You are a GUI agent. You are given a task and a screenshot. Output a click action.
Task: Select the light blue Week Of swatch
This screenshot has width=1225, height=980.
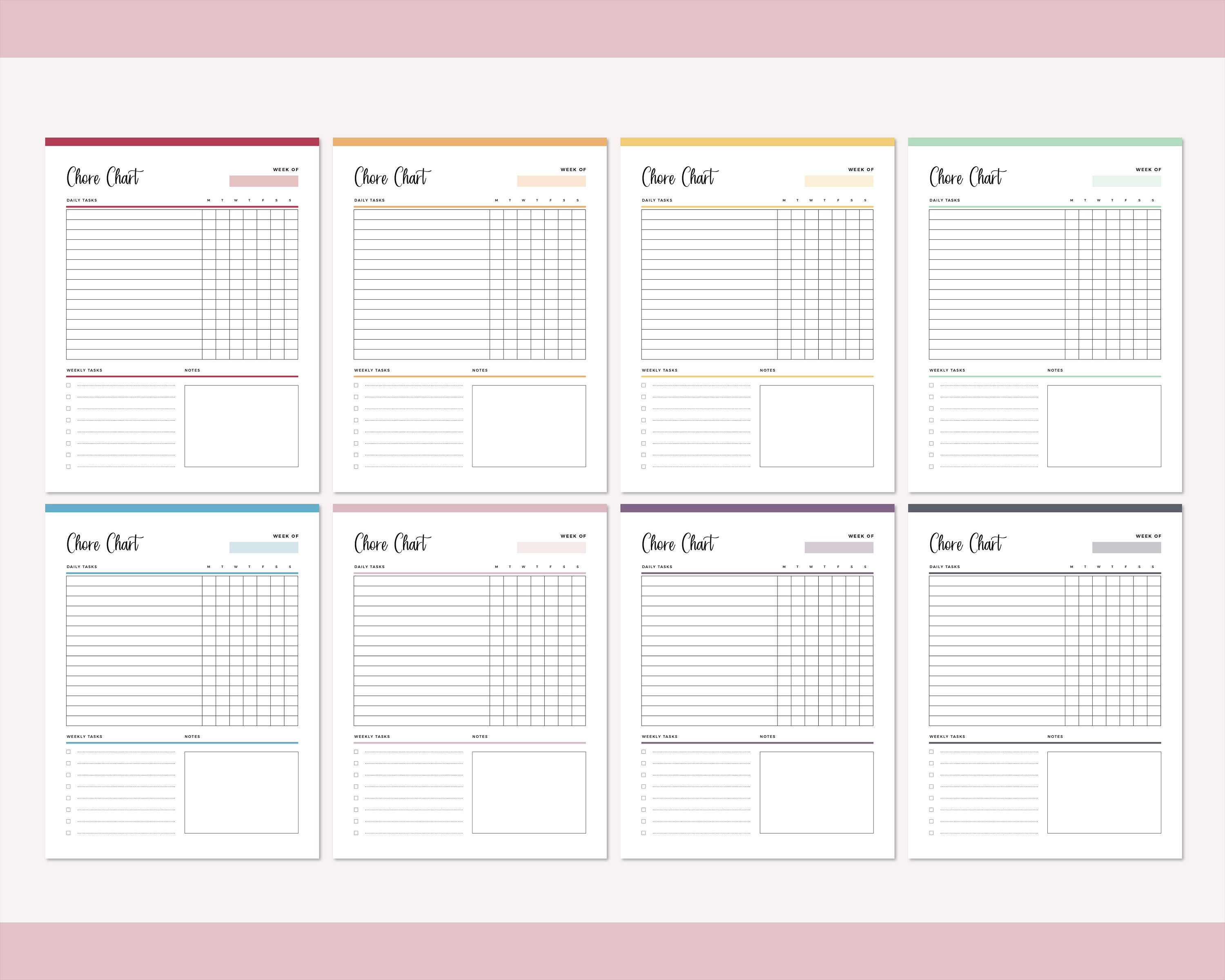click(x=264, y=548)
